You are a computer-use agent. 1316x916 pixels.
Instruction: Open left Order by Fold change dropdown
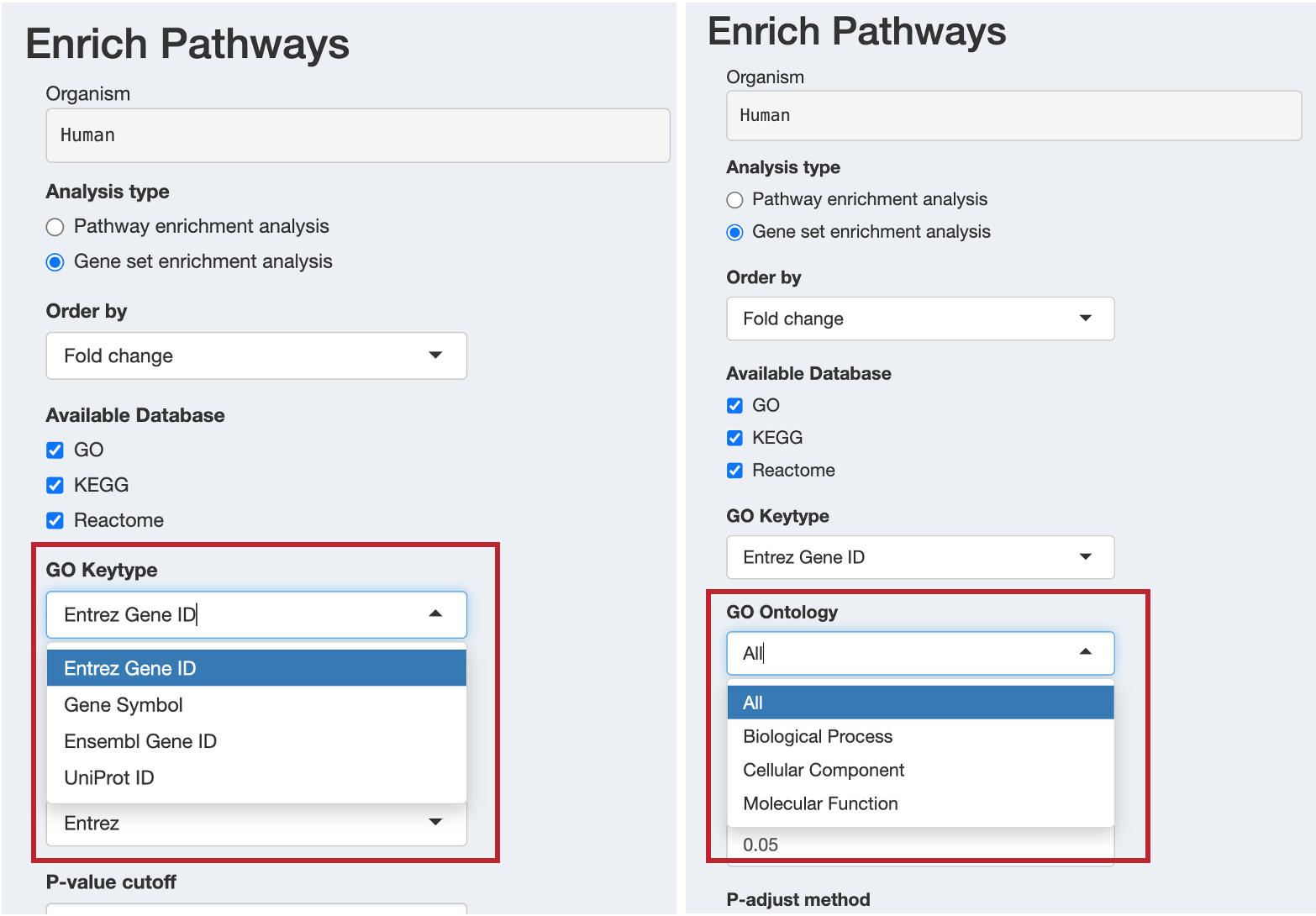[x=256, y=355]
